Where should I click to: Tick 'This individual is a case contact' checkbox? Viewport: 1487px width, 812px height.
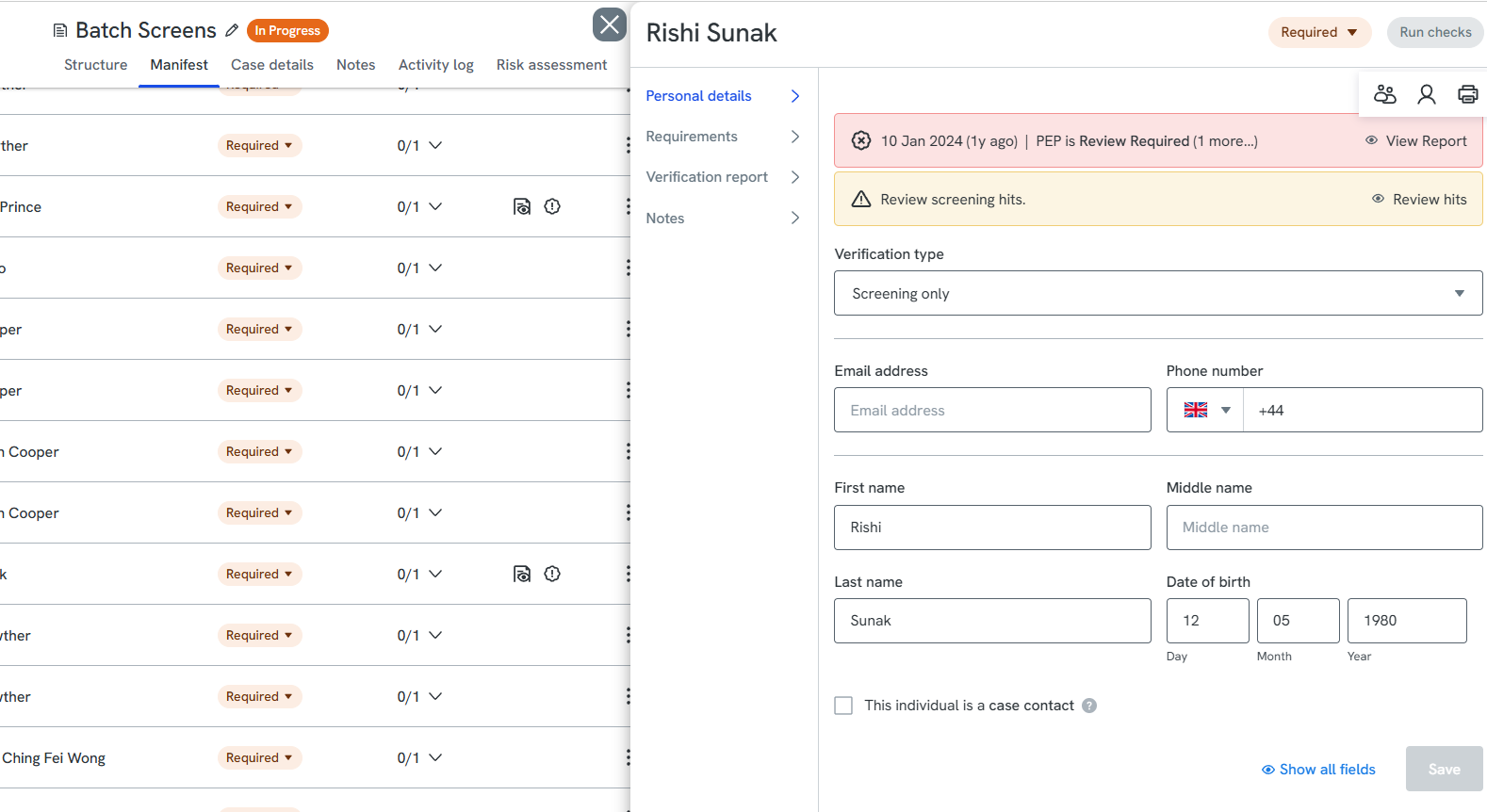pos(843,706)
